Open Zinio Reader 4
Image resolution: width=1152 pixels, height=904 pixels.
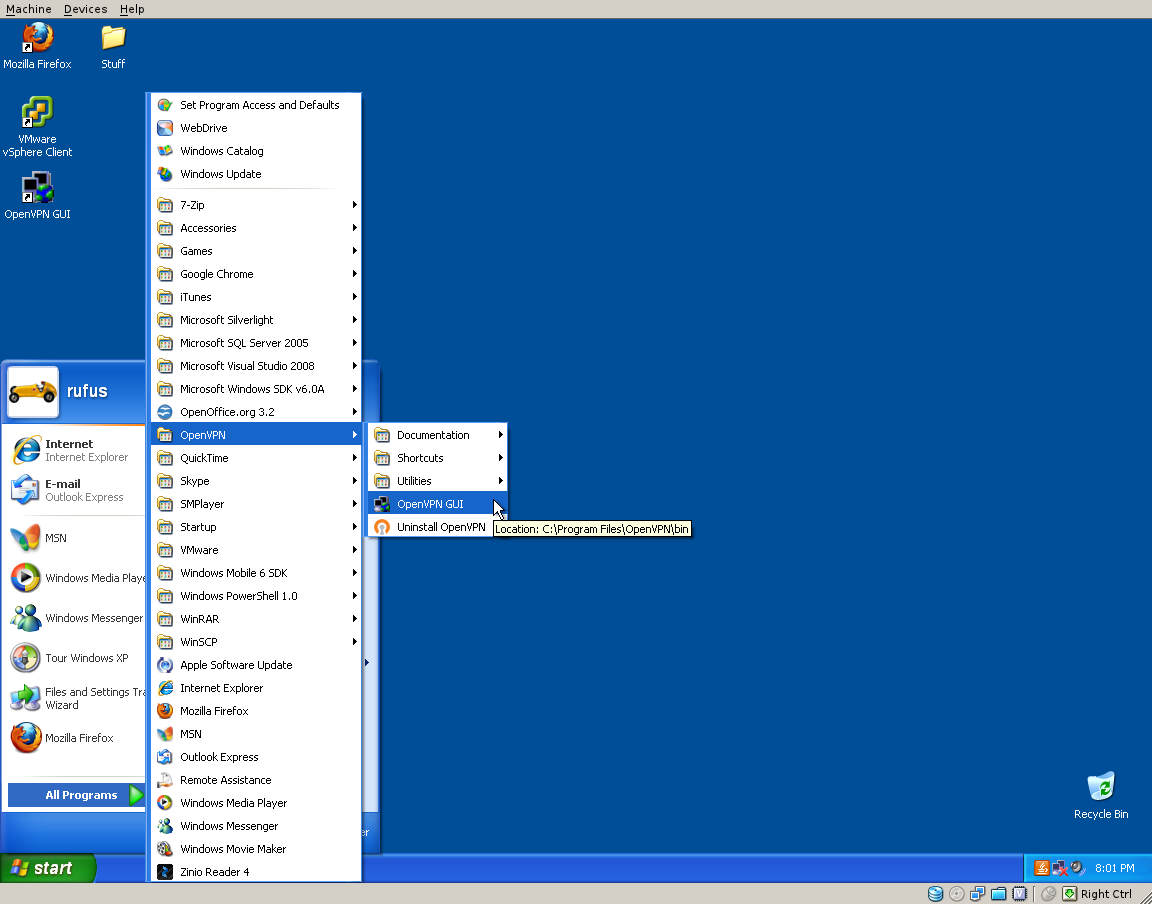coord(256,872)
